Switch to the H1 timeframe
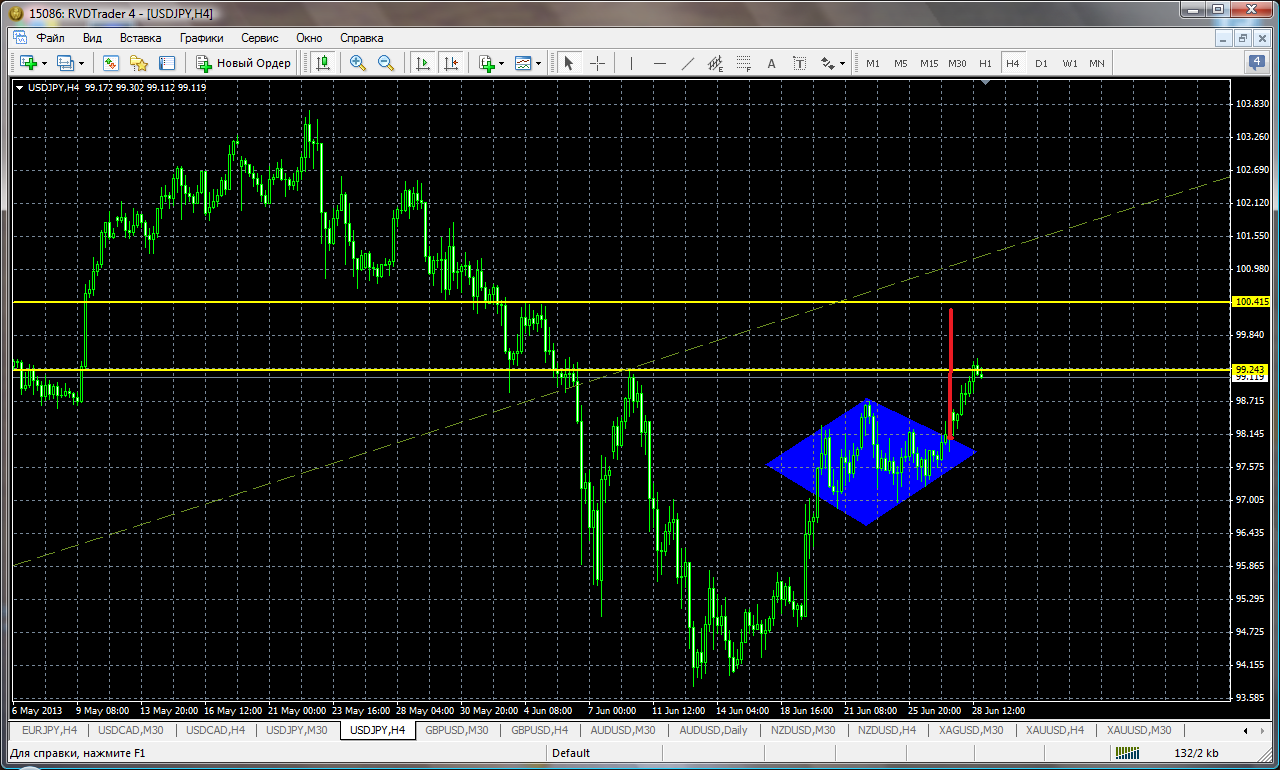This screenshot has height=770, width=1280. (x=985, y=63)
